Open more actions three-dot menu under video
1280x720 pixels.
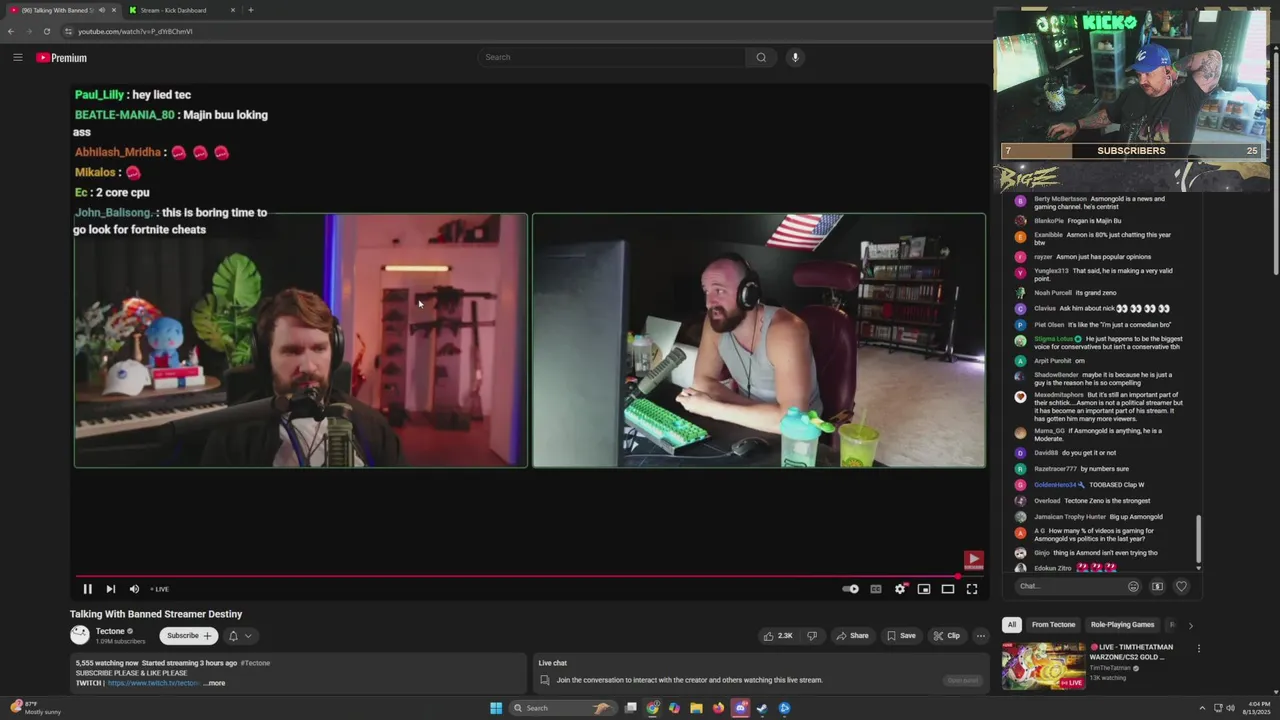click(981, 635)
